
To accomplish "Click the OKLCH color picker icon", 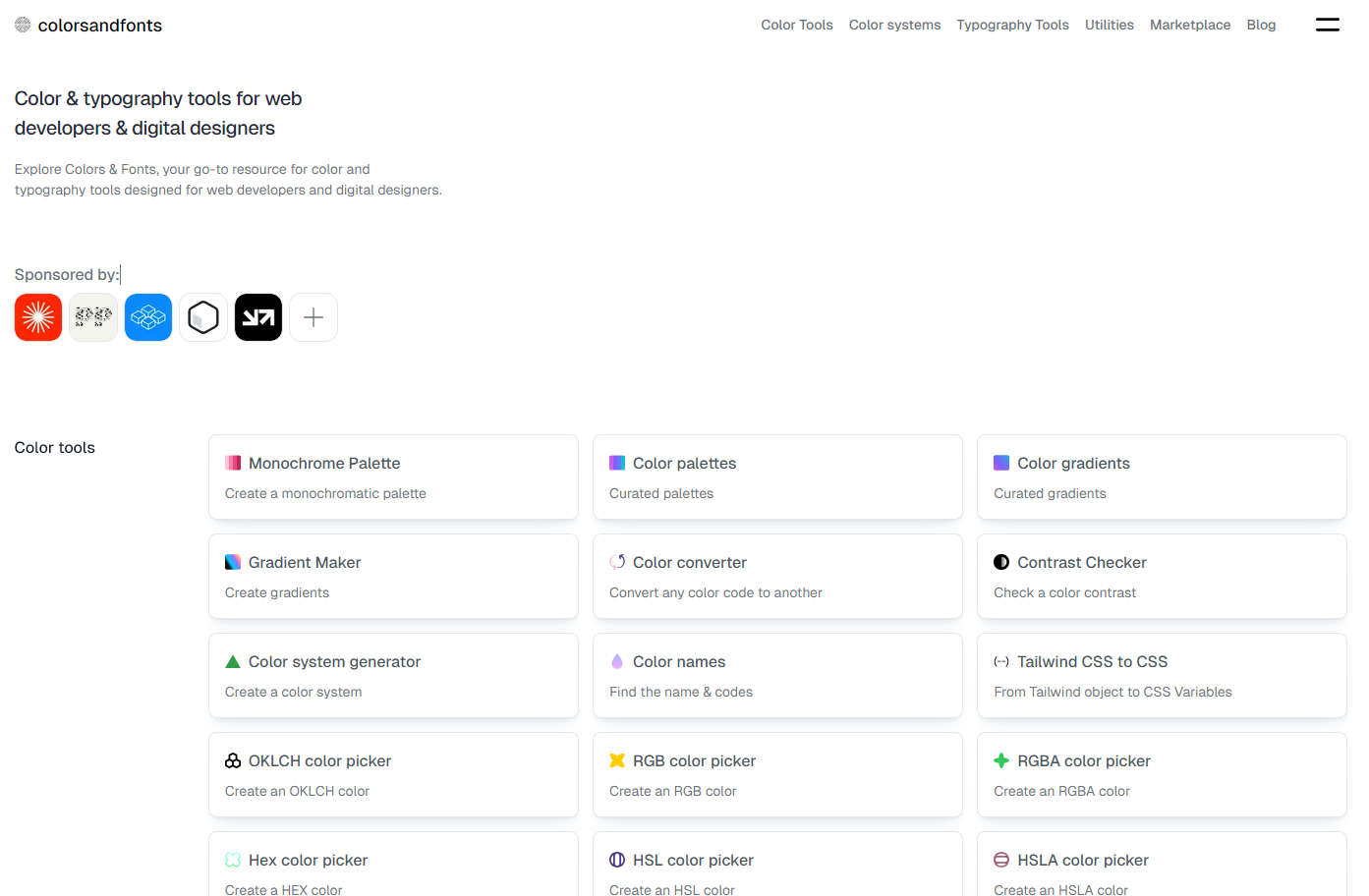I will pos(233,760).
